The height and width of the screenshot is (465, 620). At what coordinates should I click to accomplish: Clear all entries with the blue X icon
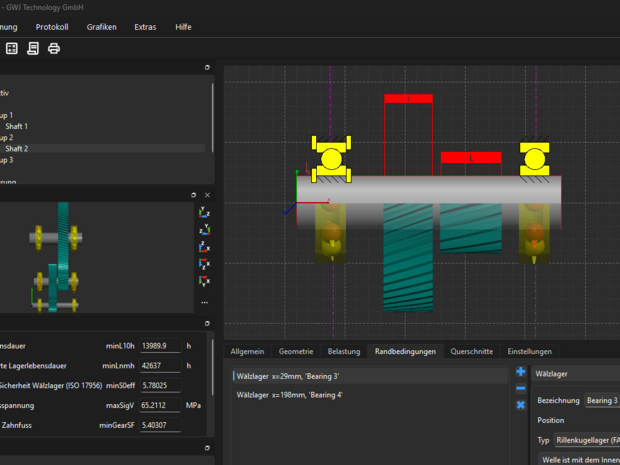click(521, 405)
